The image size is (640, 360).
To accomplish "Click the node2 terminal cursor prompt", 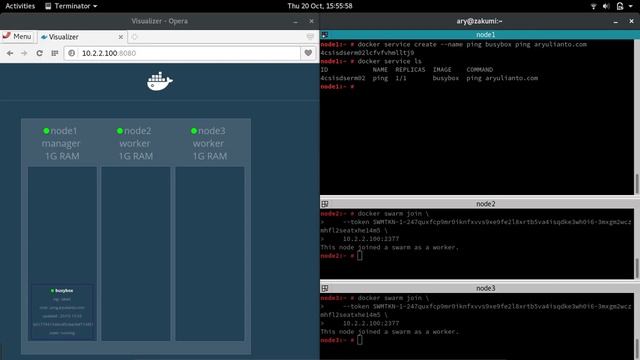I will [x=359, y=256].
